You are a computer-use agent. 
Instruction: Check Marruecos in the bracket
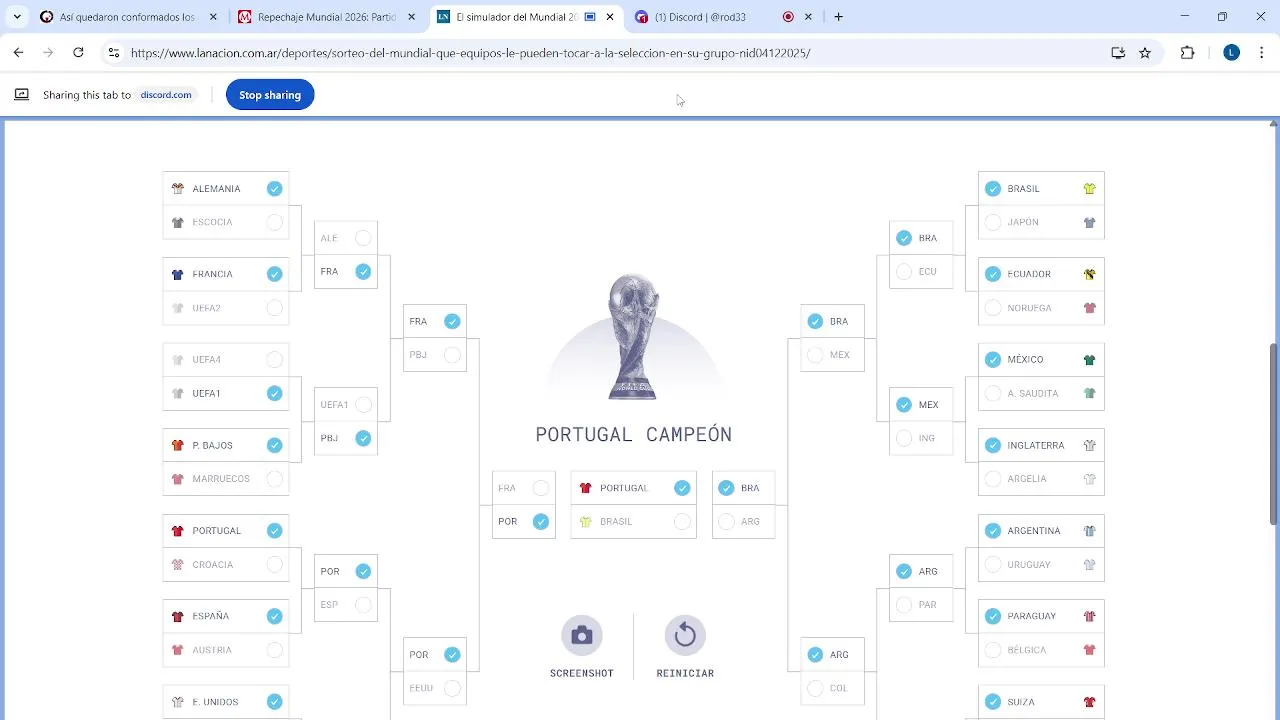tap(274, 479)
